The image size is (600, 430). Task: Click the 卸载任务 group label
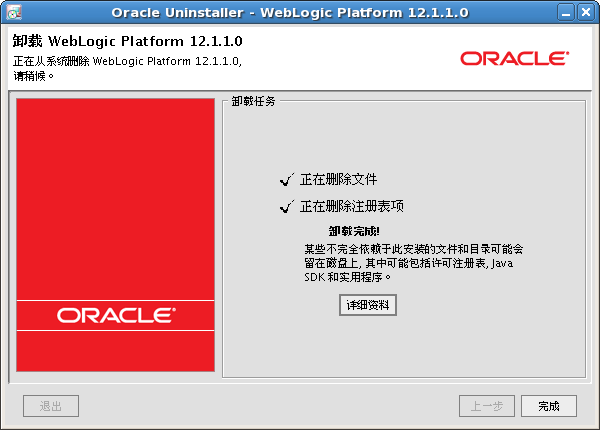[253, 101]
